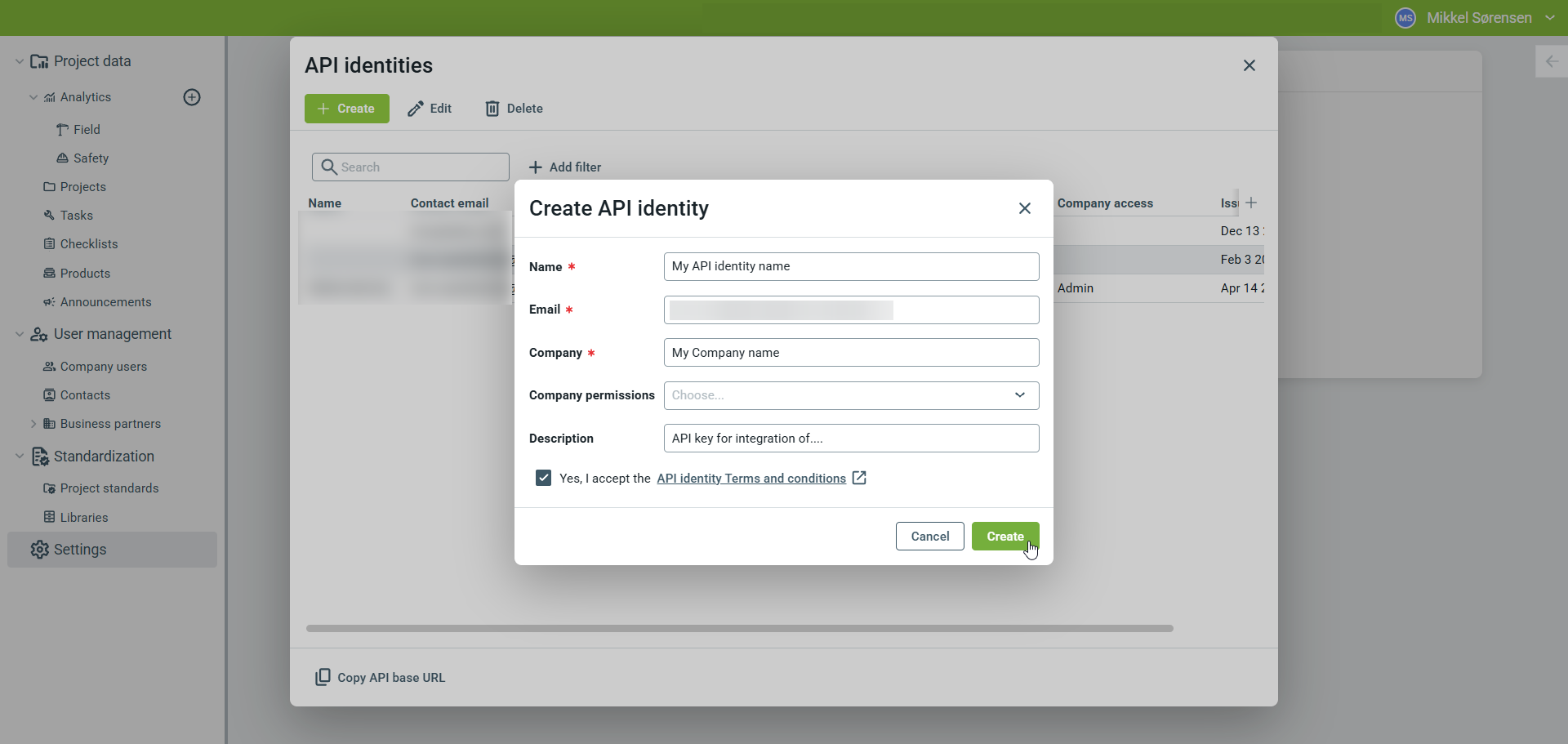Click the add column plus icon
The width and height of the screenshot is (1568, 744).
(x=1251, y=203)
